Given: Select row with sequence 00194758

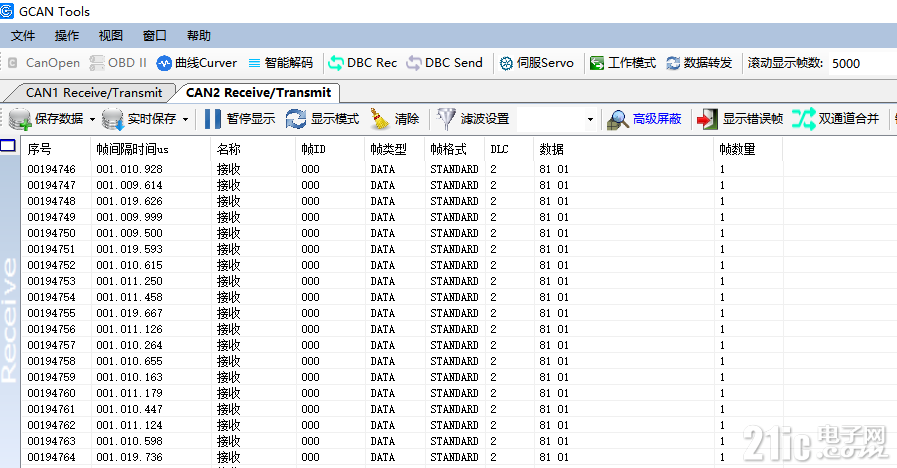Looking at the screenshot, I should click(402, 362).
